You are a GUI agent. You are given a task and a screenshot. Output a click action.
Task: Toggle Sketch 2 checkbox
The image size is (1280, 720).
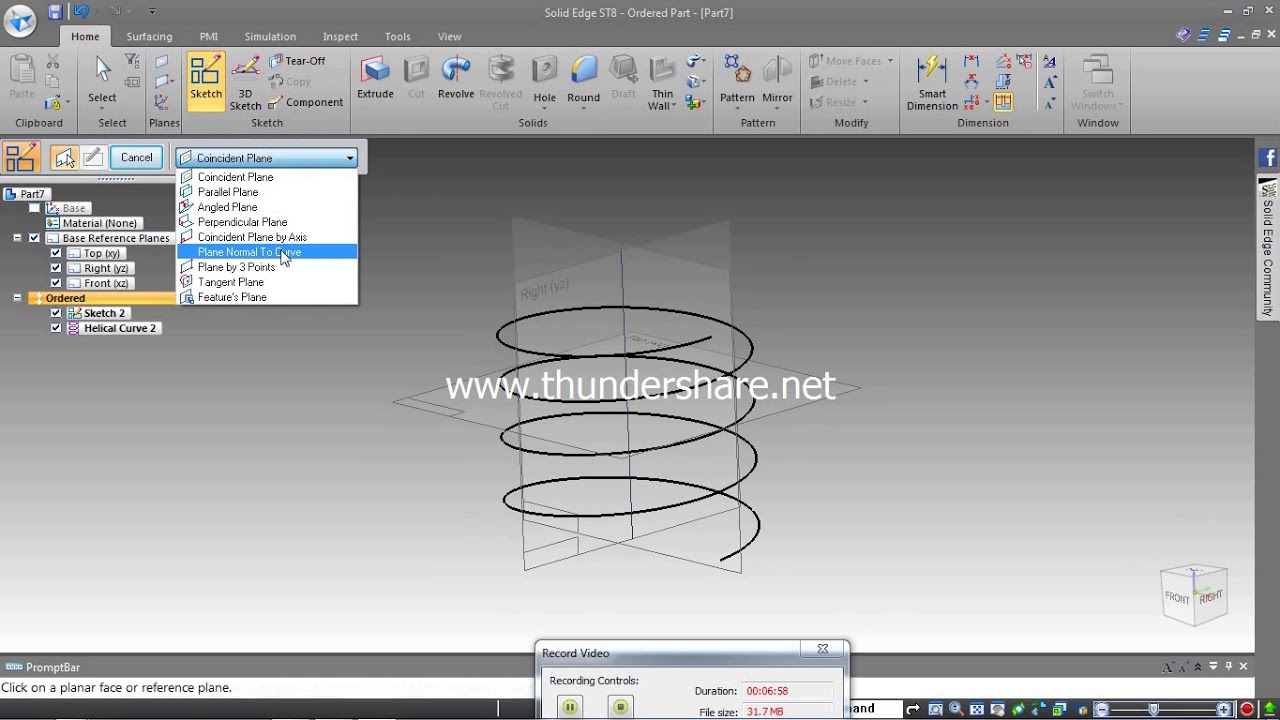click(56, 313)
